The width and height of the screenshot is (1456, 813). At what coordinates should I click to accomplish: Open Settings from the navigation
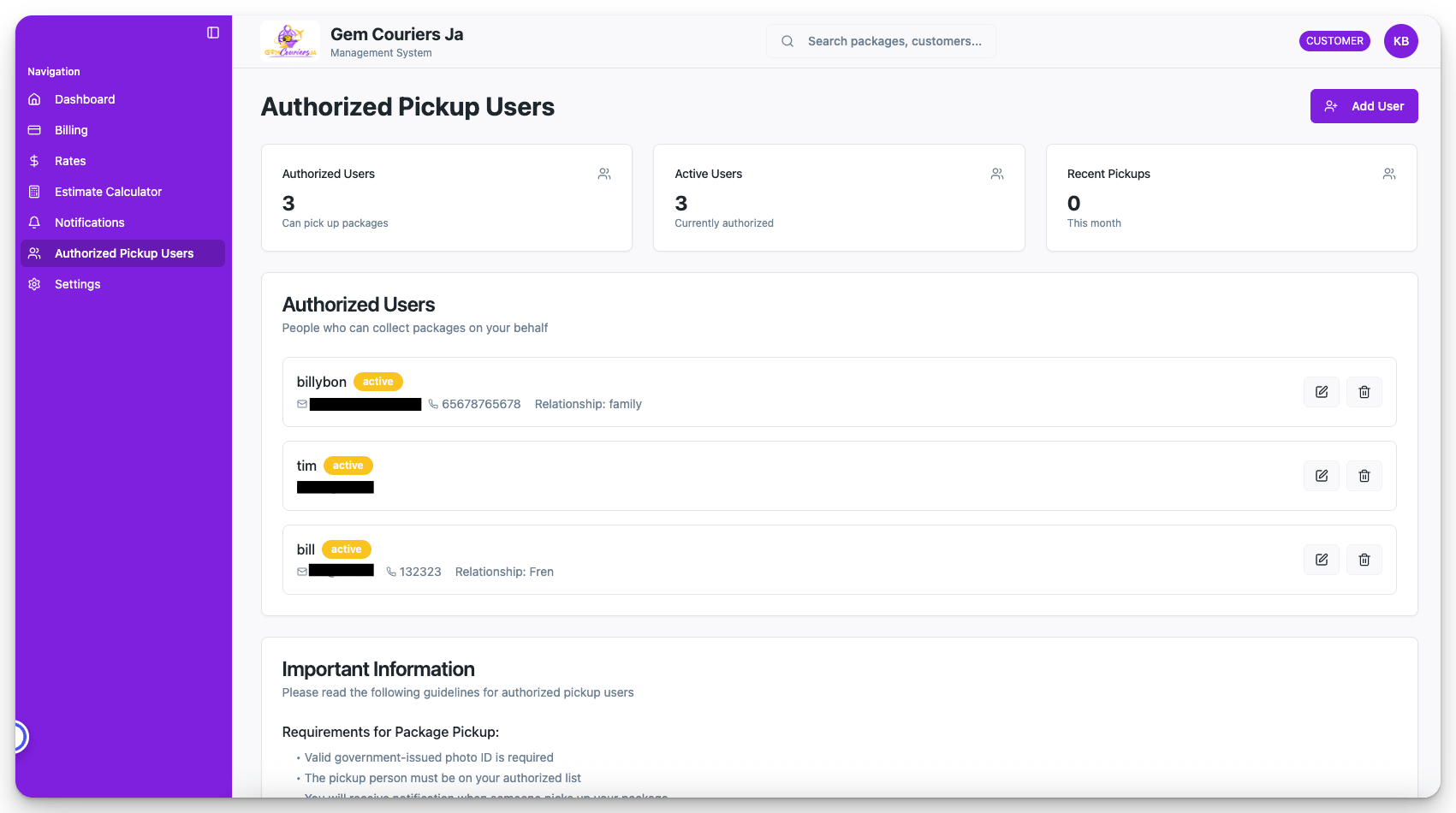[77, 284]
